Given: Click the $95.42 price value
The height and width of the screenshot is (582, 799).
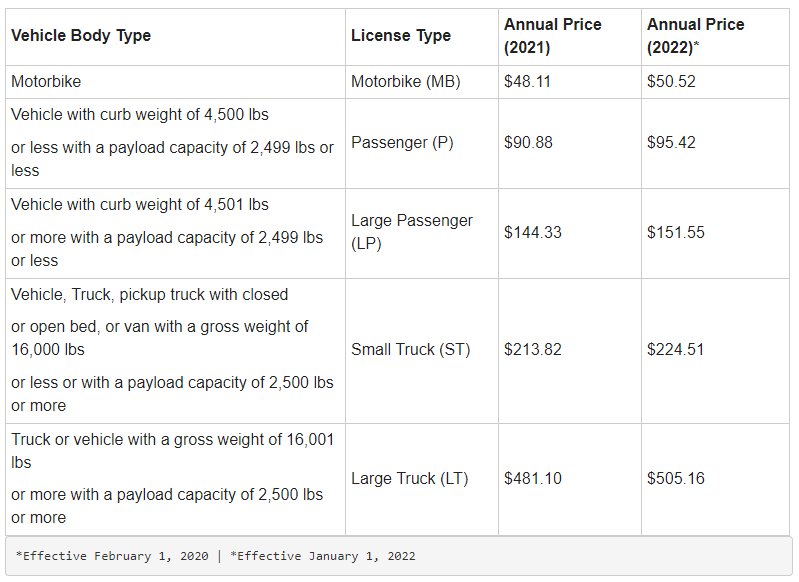Looking at the screenshot, I should tap(671, 142).
